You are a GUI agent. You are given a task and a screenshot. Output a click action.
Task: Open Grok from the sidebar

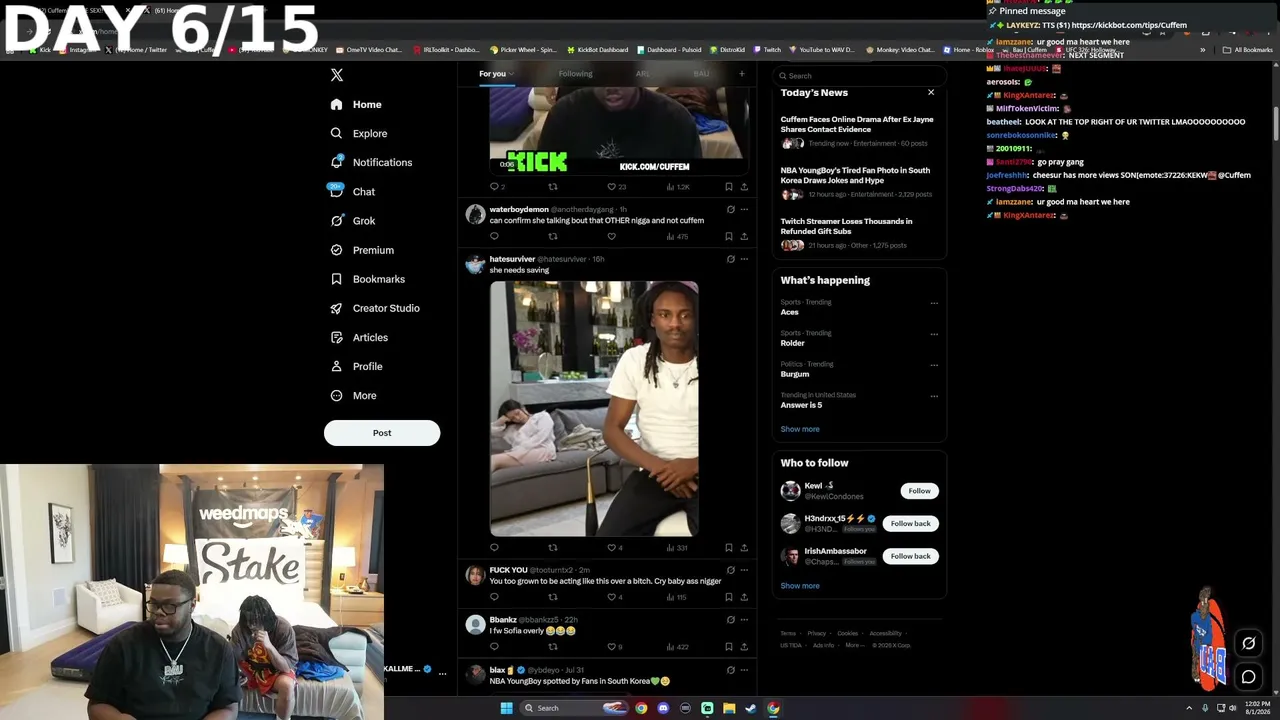[353, 221]
